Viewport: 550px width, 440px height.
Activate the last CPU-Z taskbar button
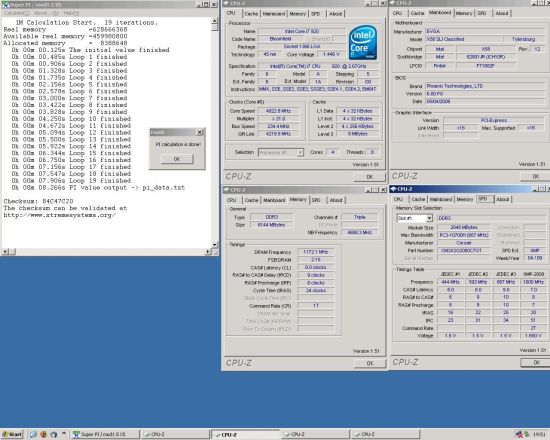pos(385,434)
